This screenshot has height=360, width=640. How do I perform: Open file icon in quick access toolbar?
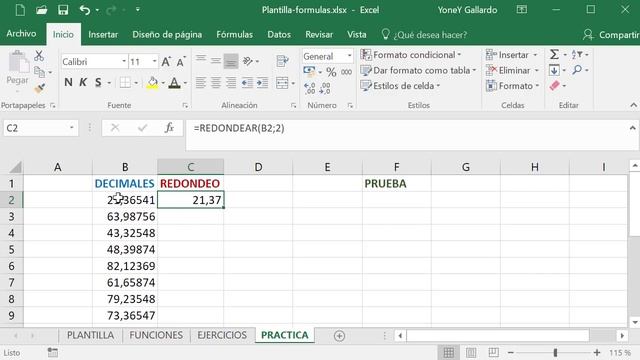[41, 10]
